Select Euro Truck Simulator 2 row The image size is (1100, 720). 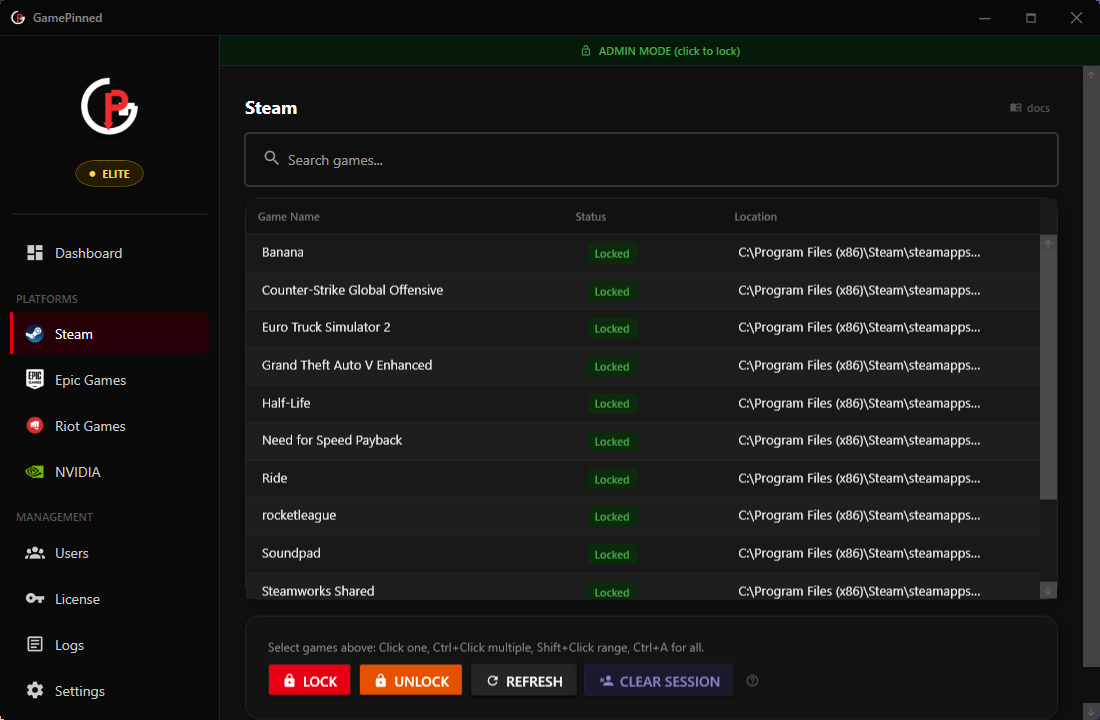[643, 328]
